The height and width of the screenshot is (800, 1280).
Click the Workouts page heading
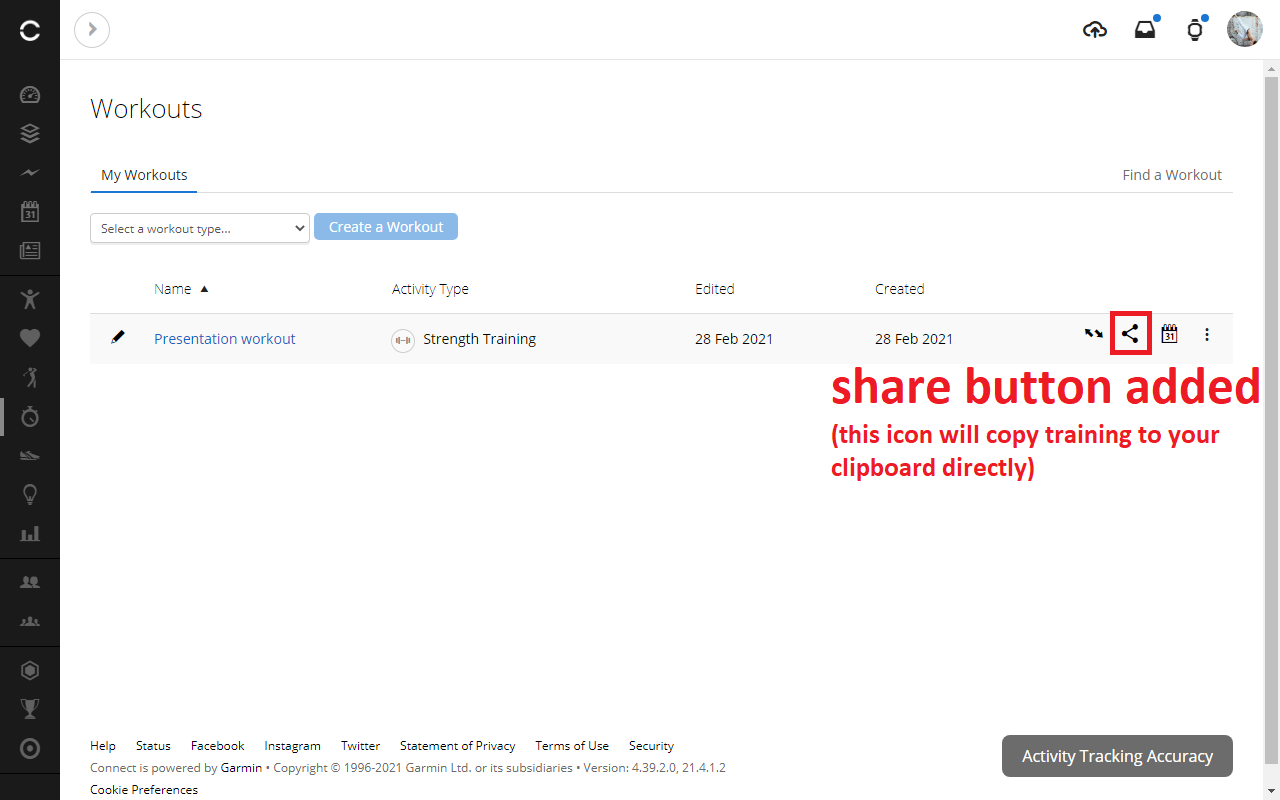[x=146, y=109]
